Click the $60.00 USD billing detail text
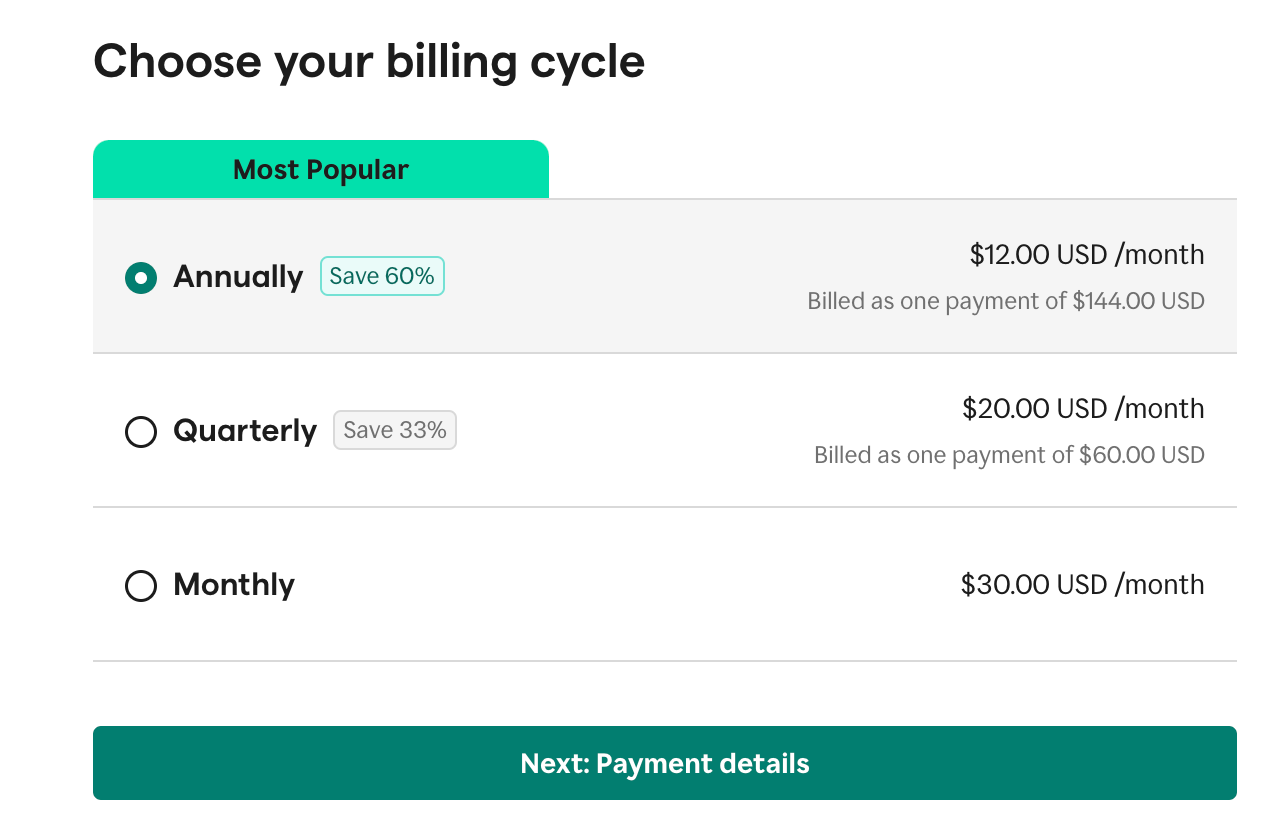Viewport: 1288px width, 836px height. point(1009,455)
